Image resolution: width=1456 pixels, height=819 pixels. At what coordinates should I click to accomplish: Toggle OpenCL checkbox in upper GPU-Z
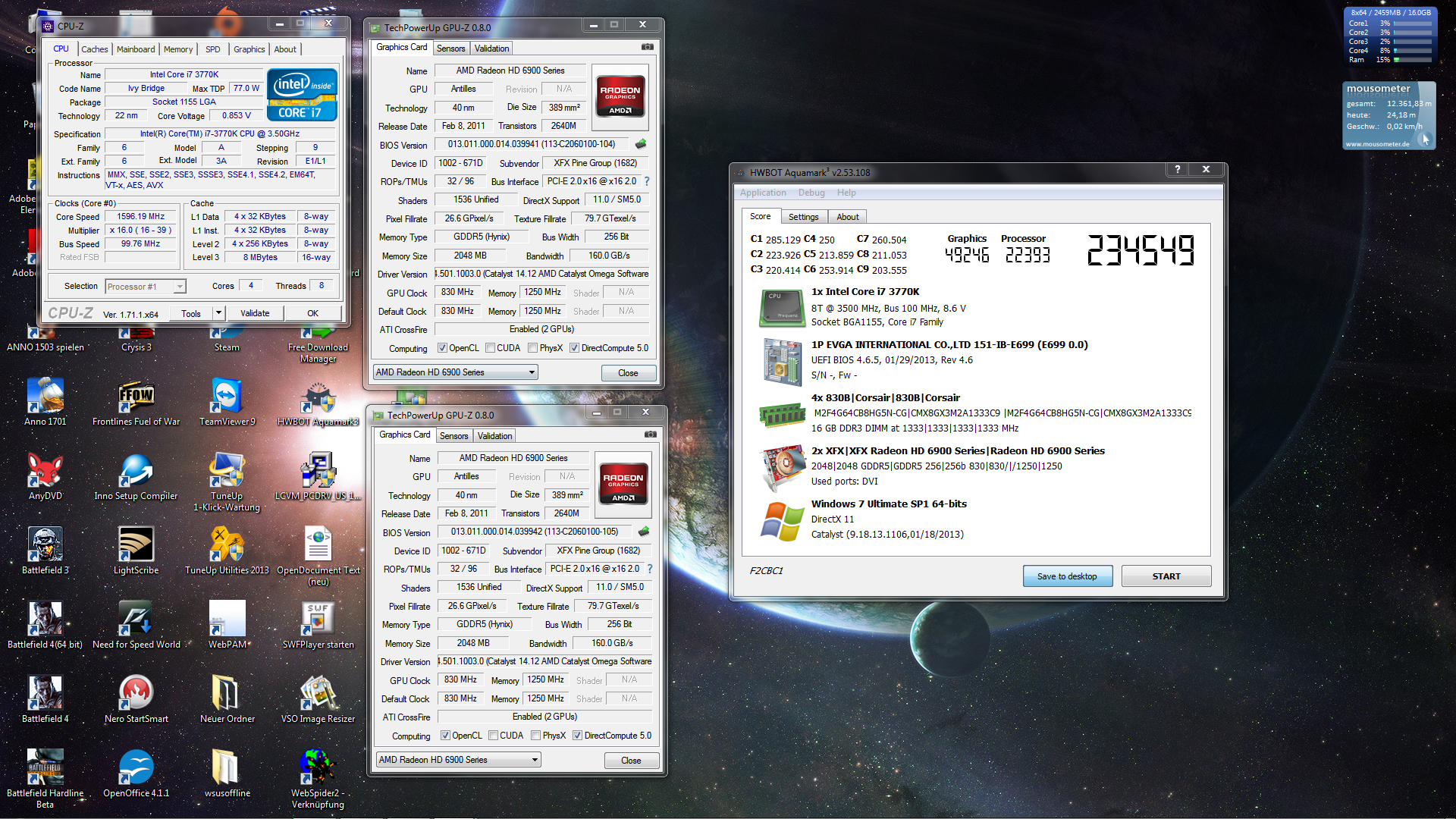pyautogui.click(x=442, y=348)
